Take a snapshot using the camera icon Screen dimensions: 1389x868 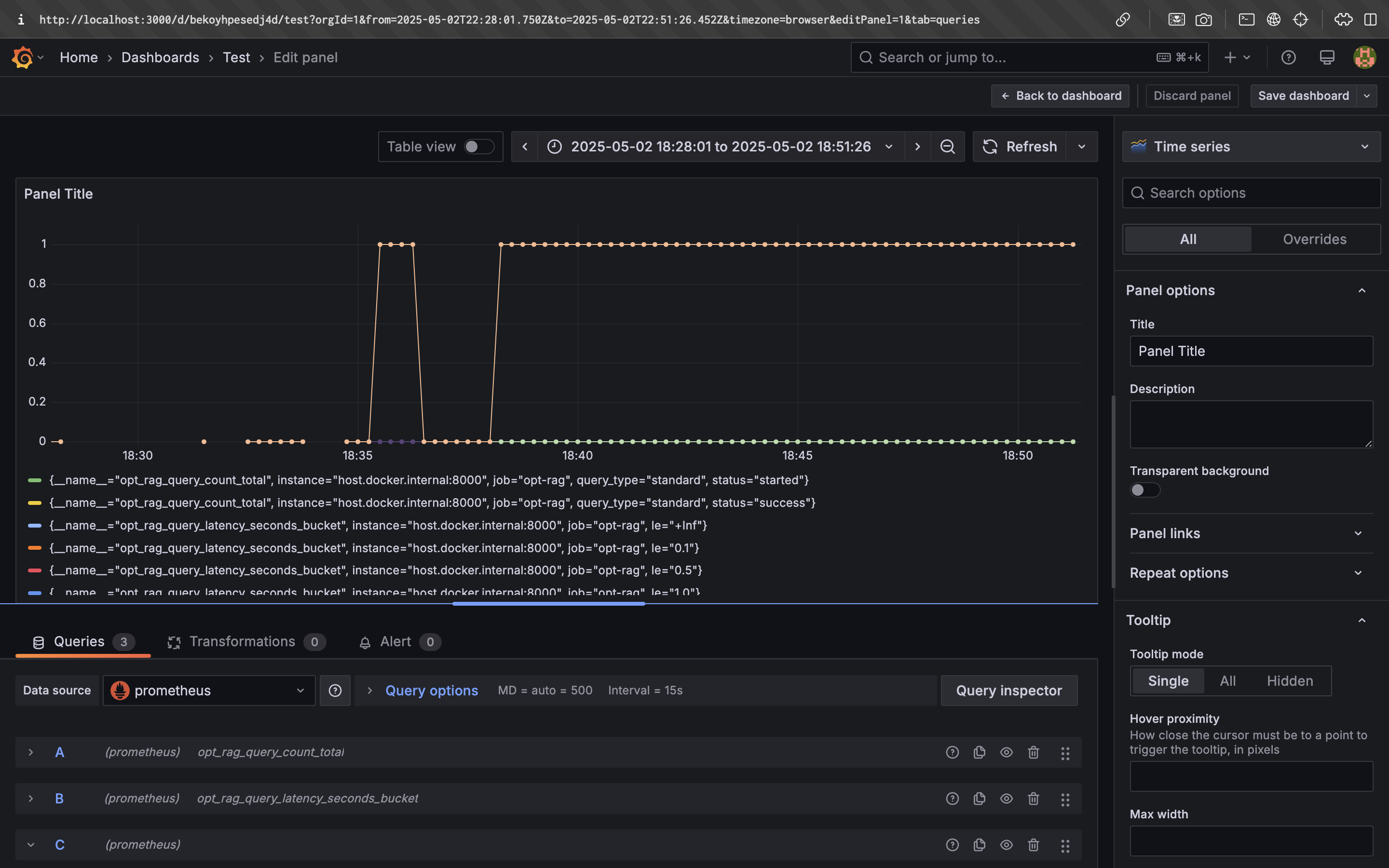(x=1204, y=19)
